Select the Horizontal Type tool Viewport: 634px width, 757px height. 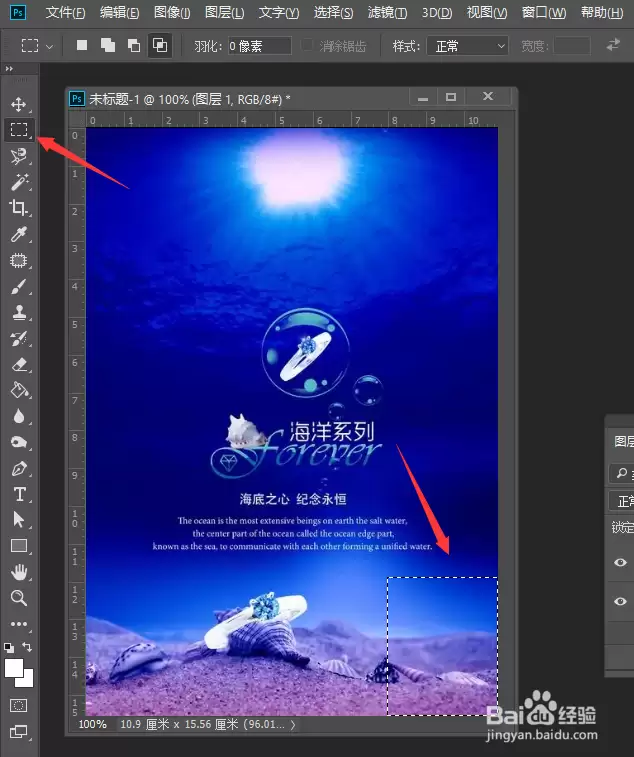[x=19, y=494]
